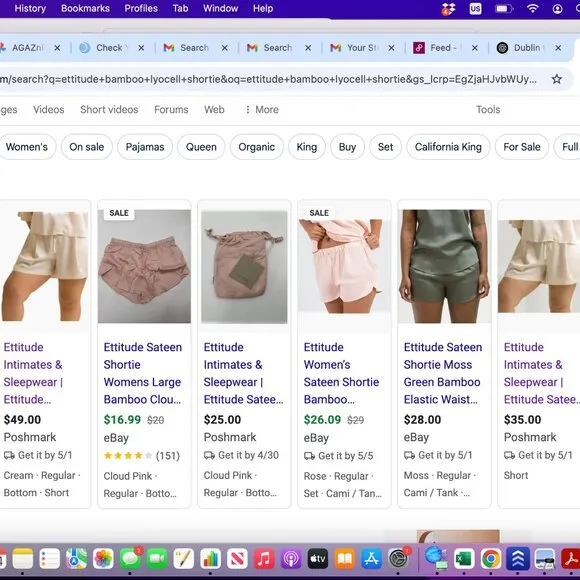
Task: Toggle the Buy filter chip
Action: click(x=347, y=147)
